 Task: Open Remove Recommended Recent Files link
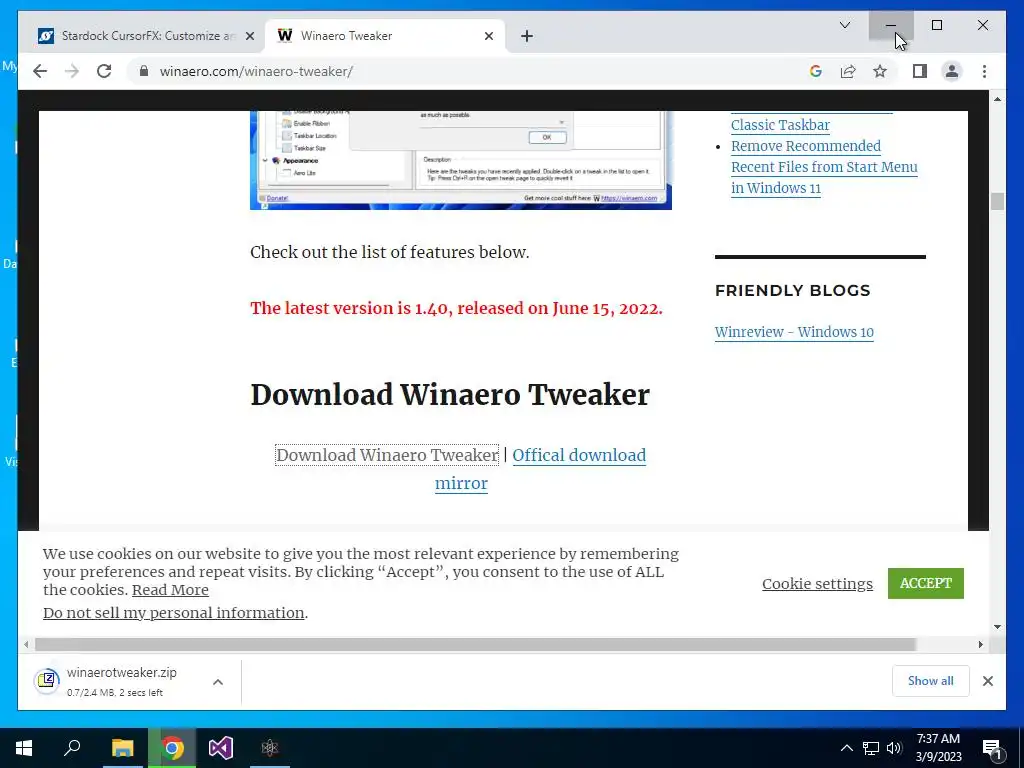(824, 167)
